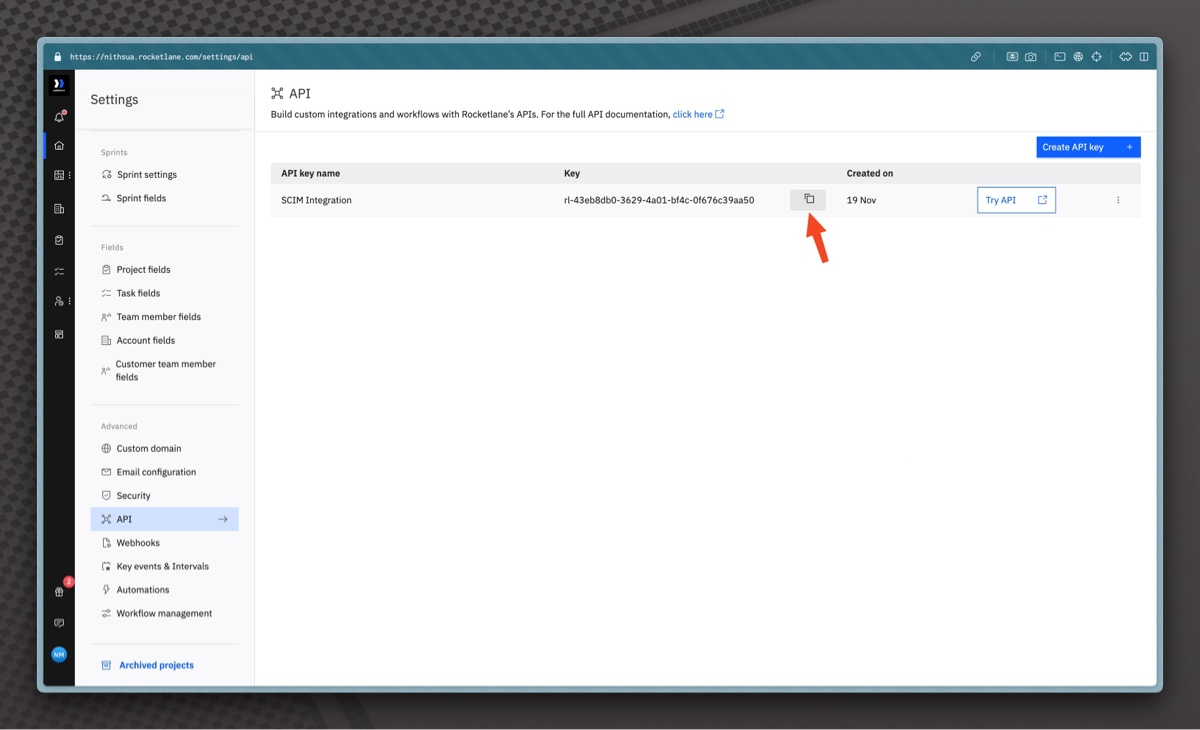Image resolution: width=1200 pixels, height=730 pixels.
Task: Open the clipboard projects icon in the sidebar
Action: pyautogui.click(x=59, y=240)
